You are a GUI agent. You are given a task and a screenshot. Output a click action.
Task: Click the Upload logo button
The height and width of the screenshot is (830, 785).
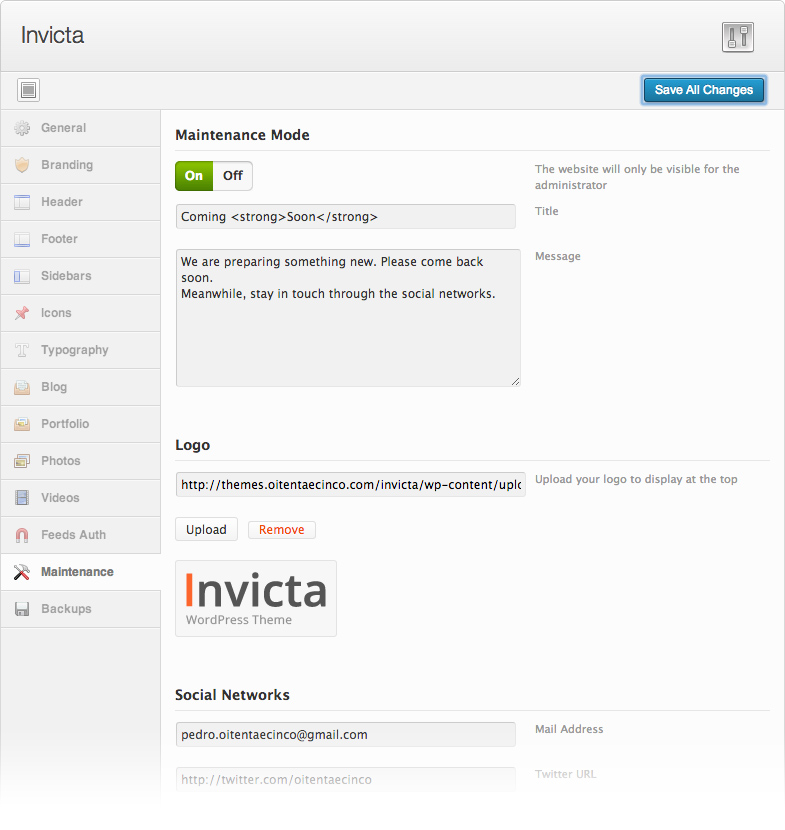pos(206,530)
